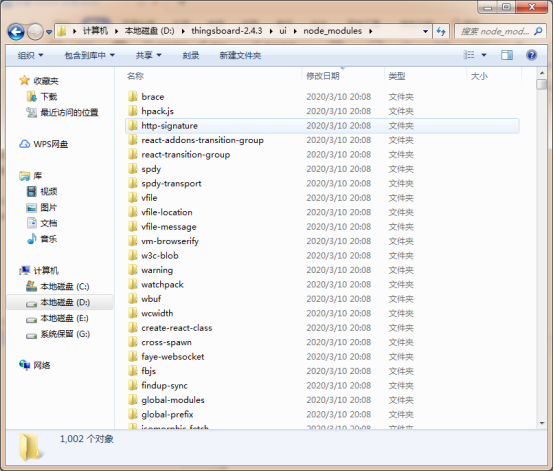The width and height of the screenshot is (554, 471).
Task: Open view options dropdown arrow
Action: (484, 55)
